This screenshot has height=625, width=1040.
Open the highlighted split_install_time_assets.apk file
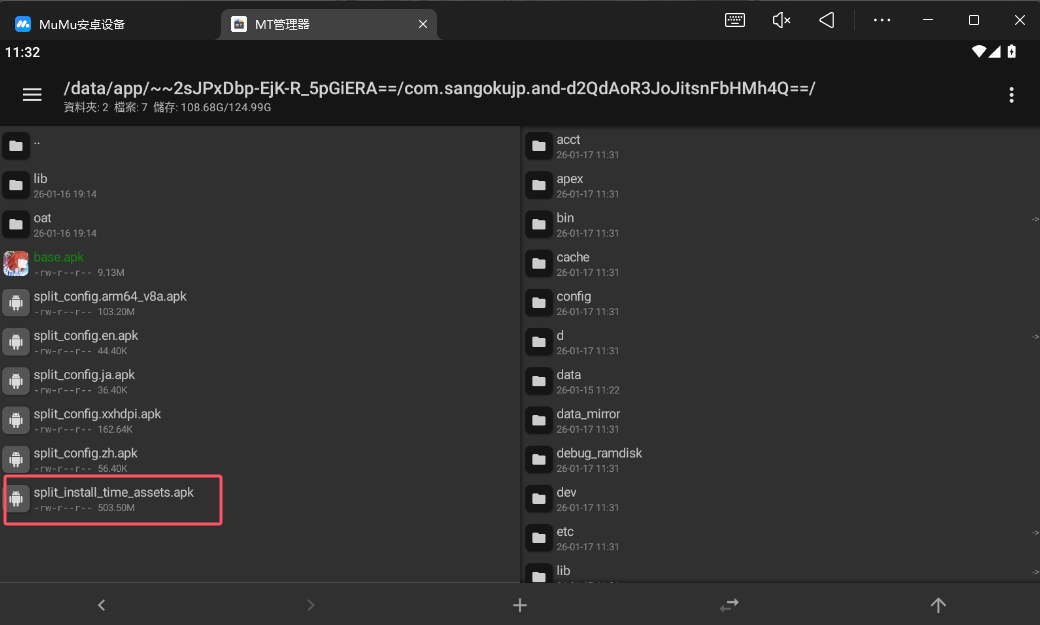tap(113, 498)
